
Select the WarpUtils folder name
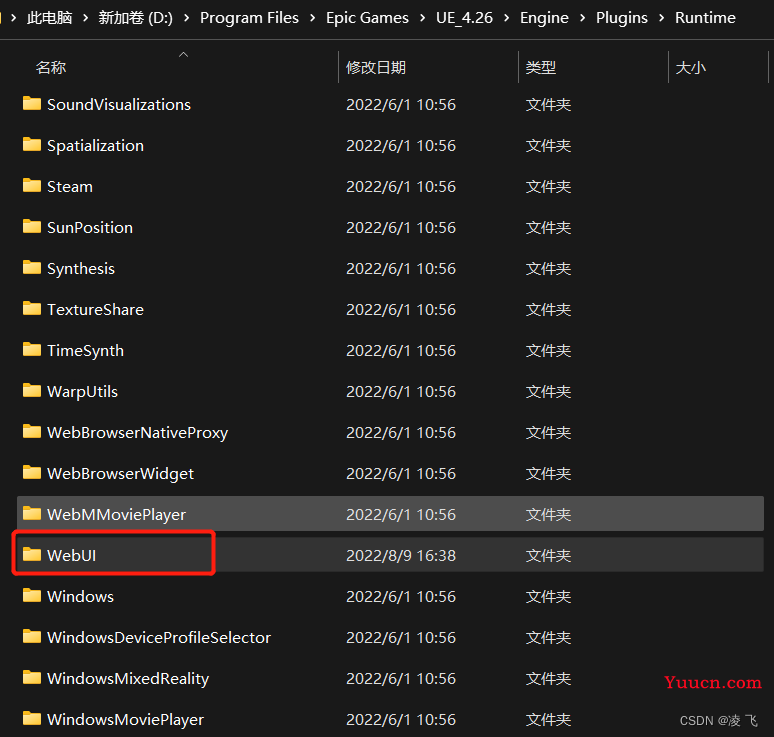(82, 391)
